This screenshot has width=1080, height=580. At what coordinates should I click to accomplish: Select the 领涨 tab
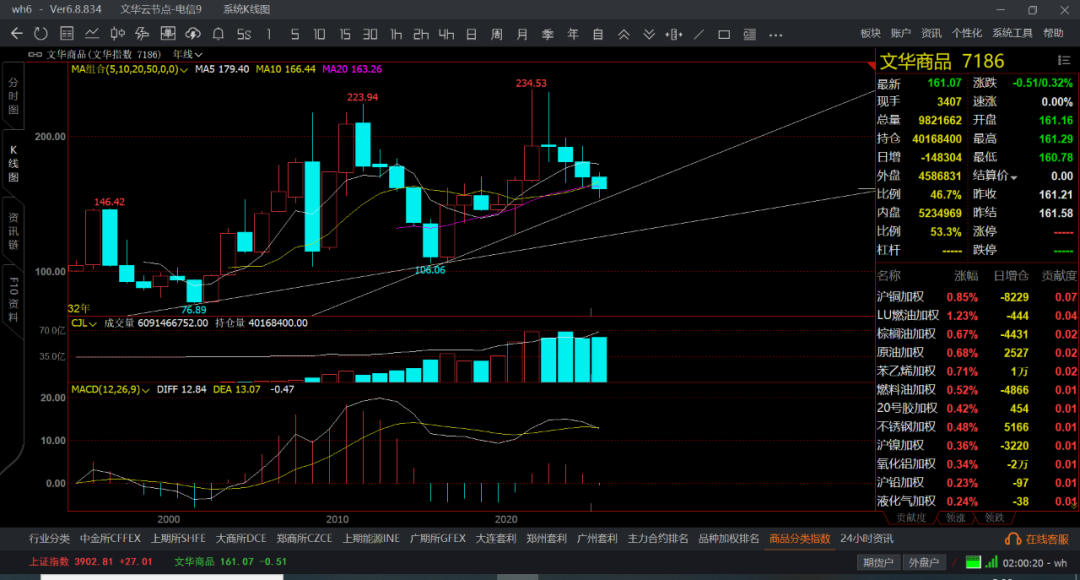pos(955,518)
